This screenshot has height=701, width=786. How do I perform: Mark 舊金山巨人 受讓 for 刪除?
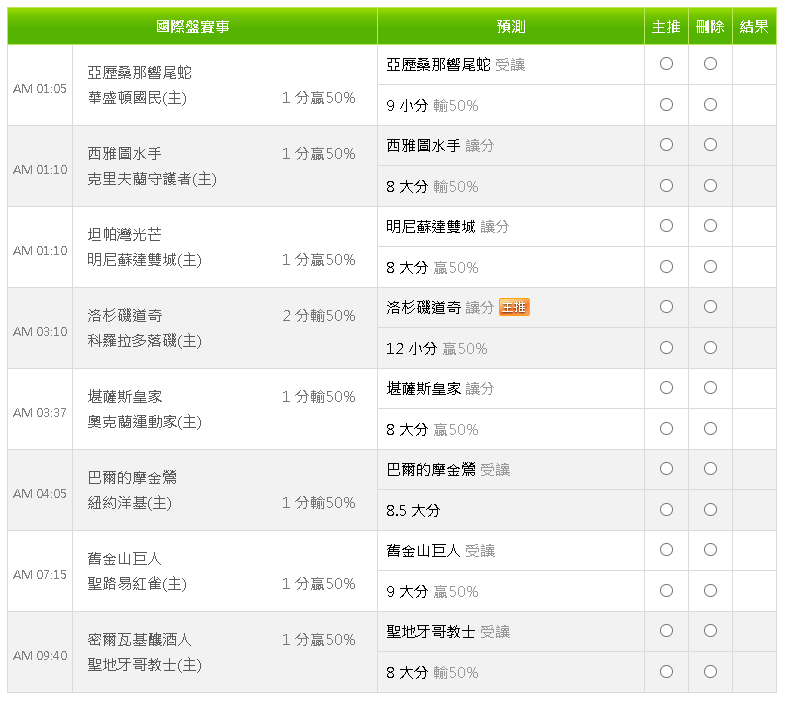(710, 550)
